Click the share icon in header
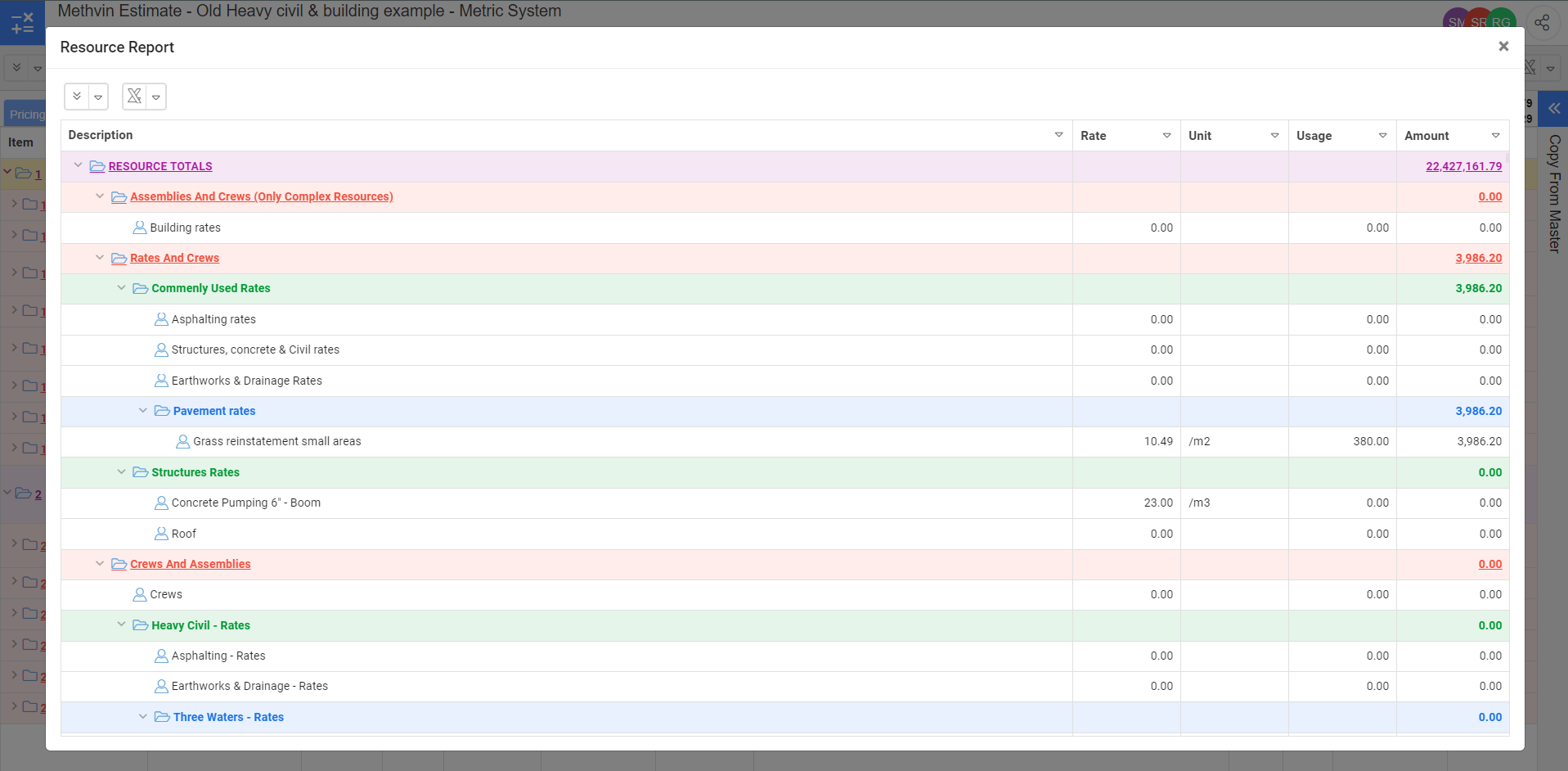The image size is (1568, 771). click(x=1542, y=23)
